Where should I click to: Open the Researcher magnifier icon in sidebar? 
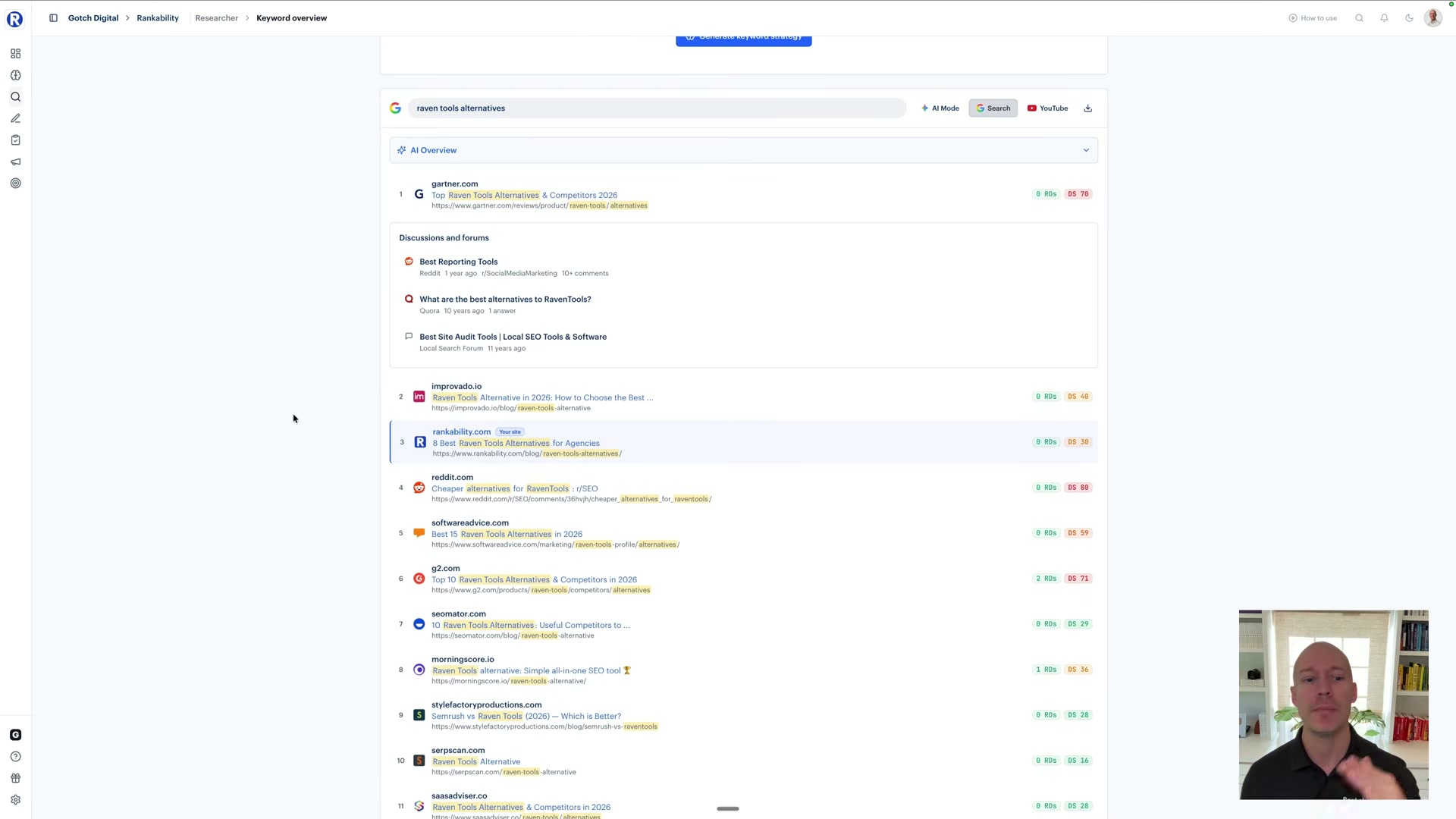16,97
